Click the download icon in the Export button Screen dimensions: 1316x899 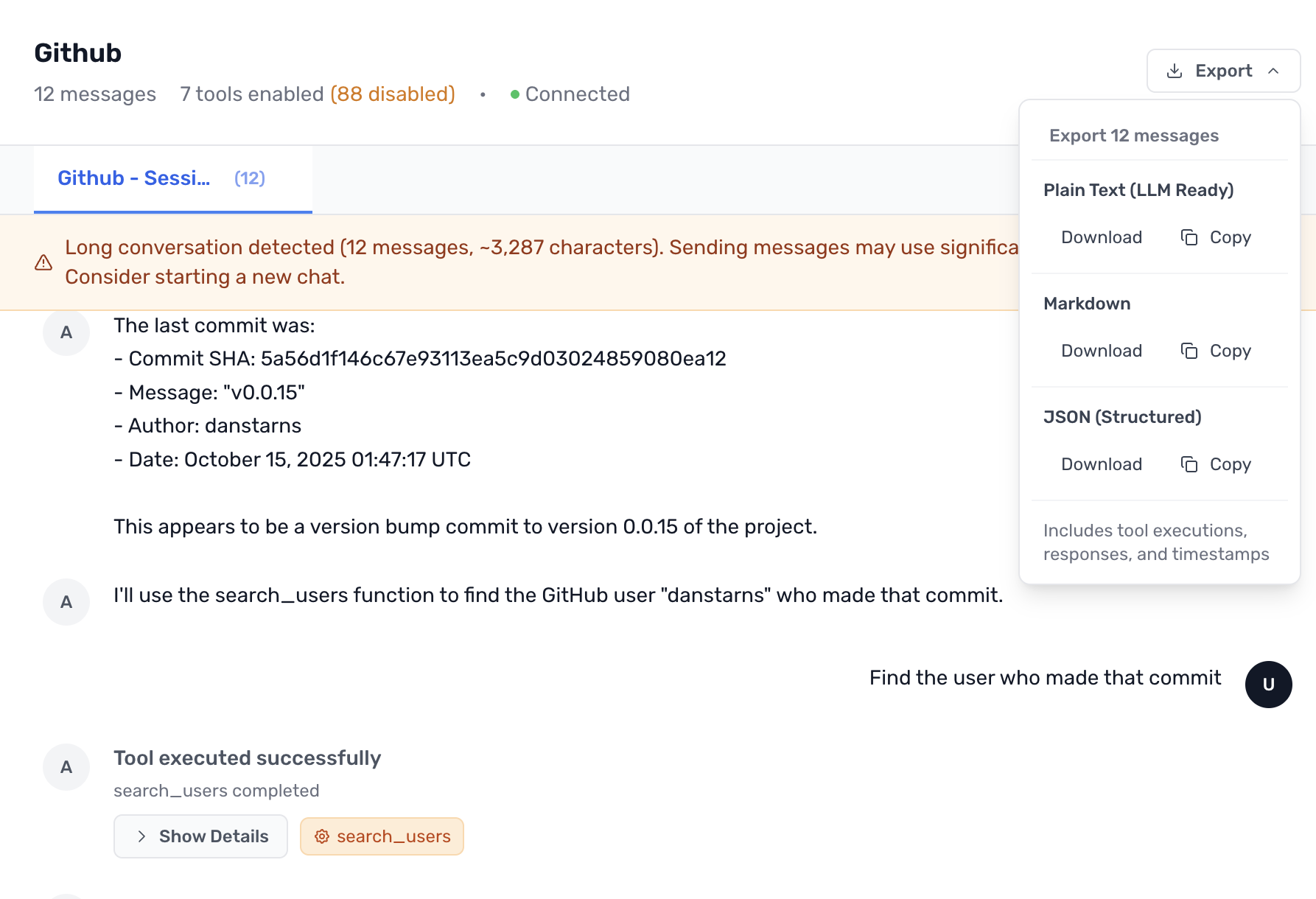click(1176, 71)
